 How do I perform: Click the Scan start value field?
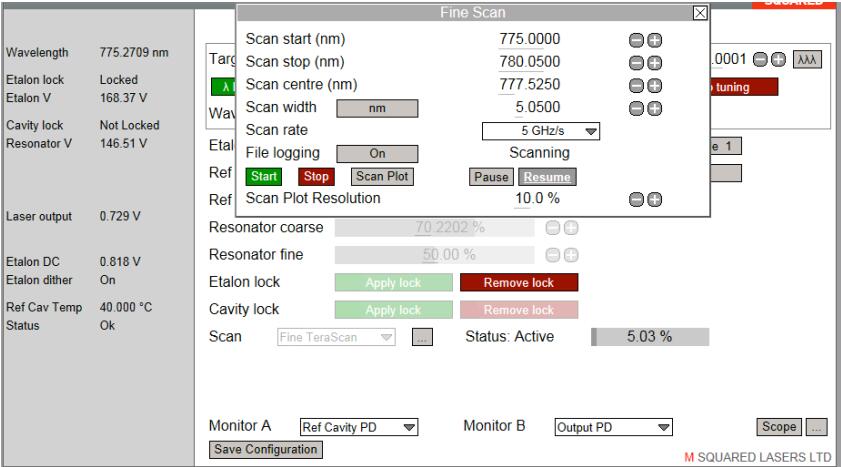click(x=529, y=40)
